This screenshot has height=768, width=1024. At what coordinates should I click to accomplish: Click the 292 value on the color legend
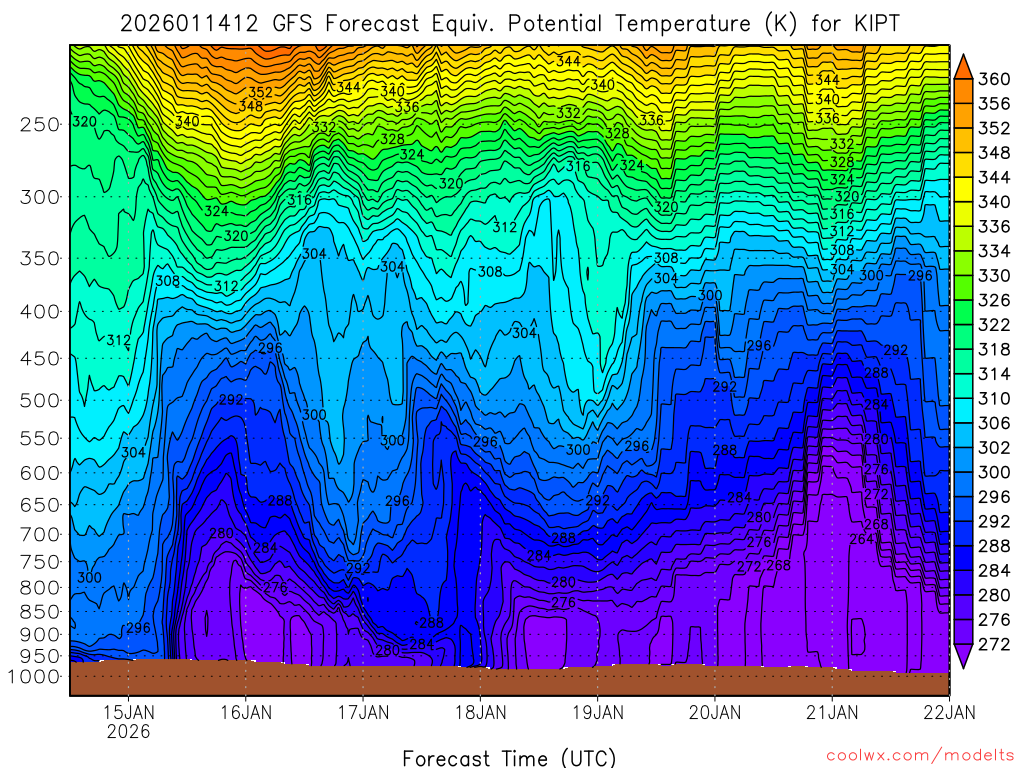(x=994, y=522)
